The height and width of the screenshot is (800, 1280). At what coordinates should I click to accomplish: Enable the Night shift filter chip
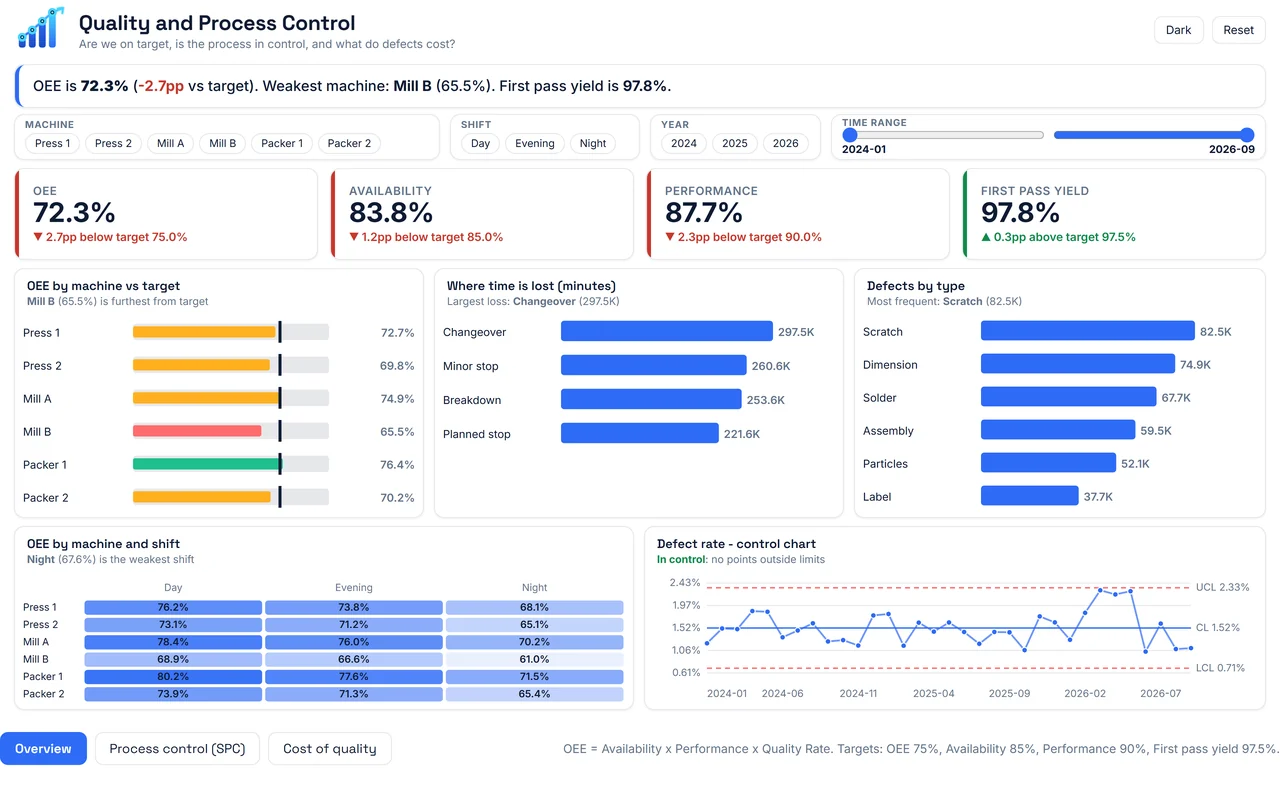[593, 143]
